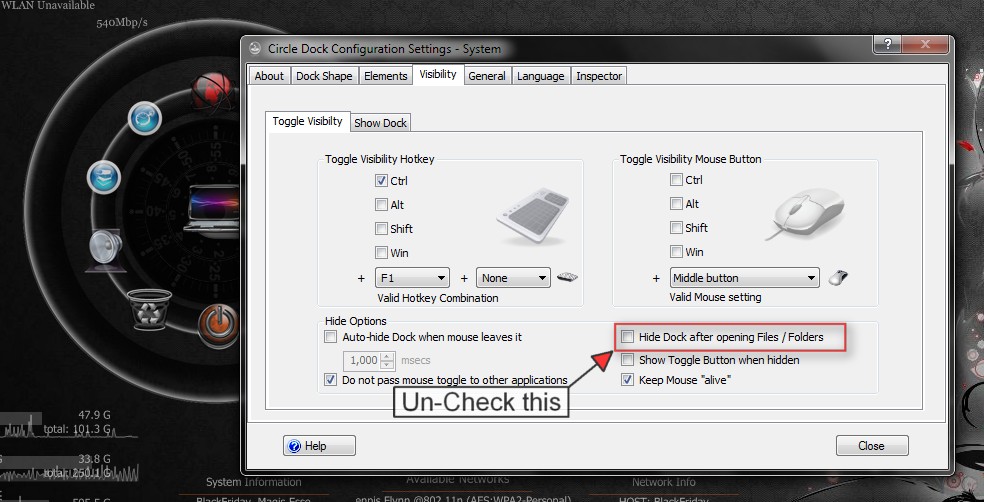Viewport: 984px width, 502px height.
Task: Open the blue bubble dock icon
Action: (145, 118)
